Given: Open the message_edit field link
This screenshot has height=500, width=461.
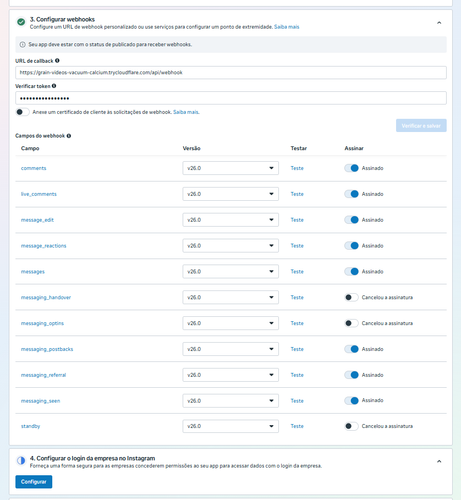Looking at the screenshot, I should [37, 220].
